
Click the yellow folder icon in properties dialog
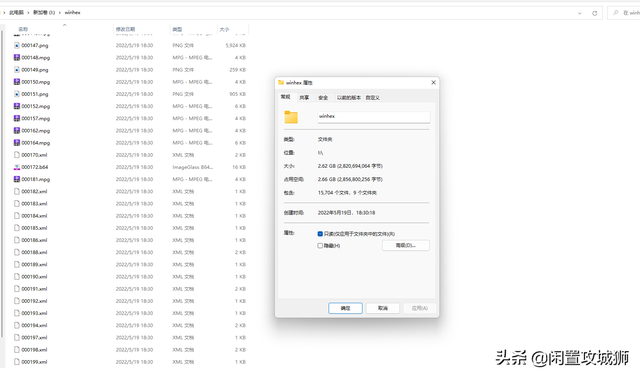pyautogui.click(x=291, y=117)
